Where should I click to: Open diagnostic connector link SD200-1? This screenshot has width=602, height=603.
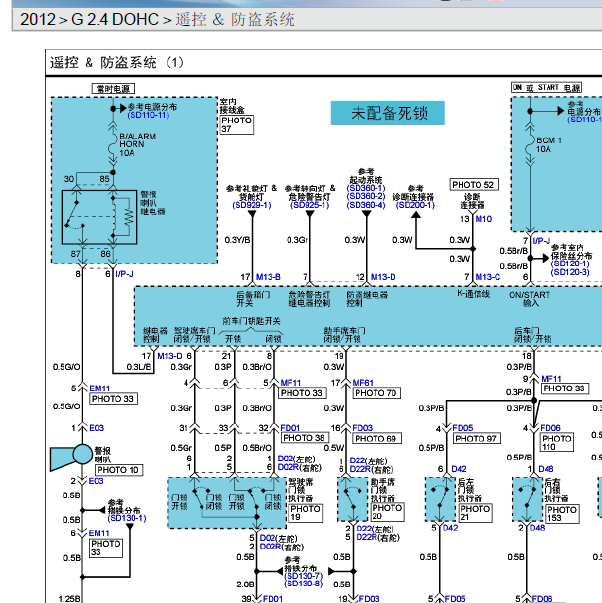(x=415, y=205)
